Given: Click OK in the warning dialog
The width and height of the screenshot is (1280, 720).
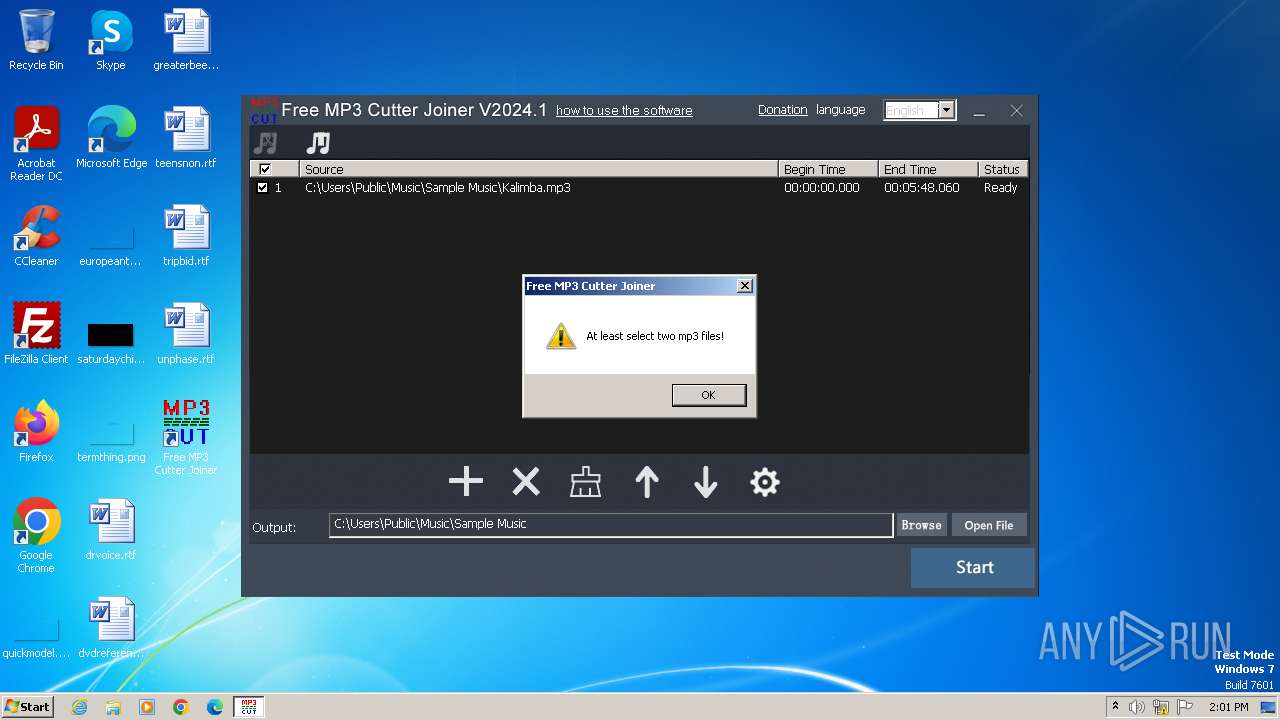Looking at the screenshot, I should click(709, 395).
